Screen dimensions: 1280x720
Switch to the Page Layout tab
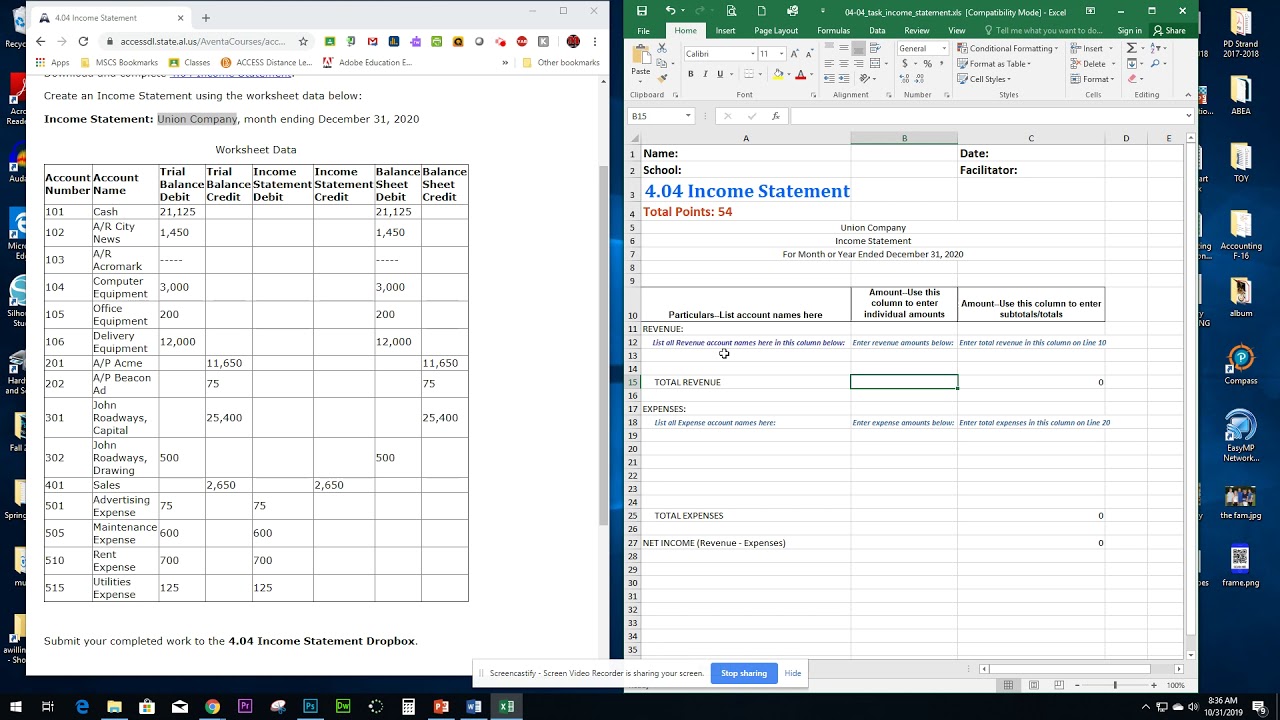click(776, 31)
